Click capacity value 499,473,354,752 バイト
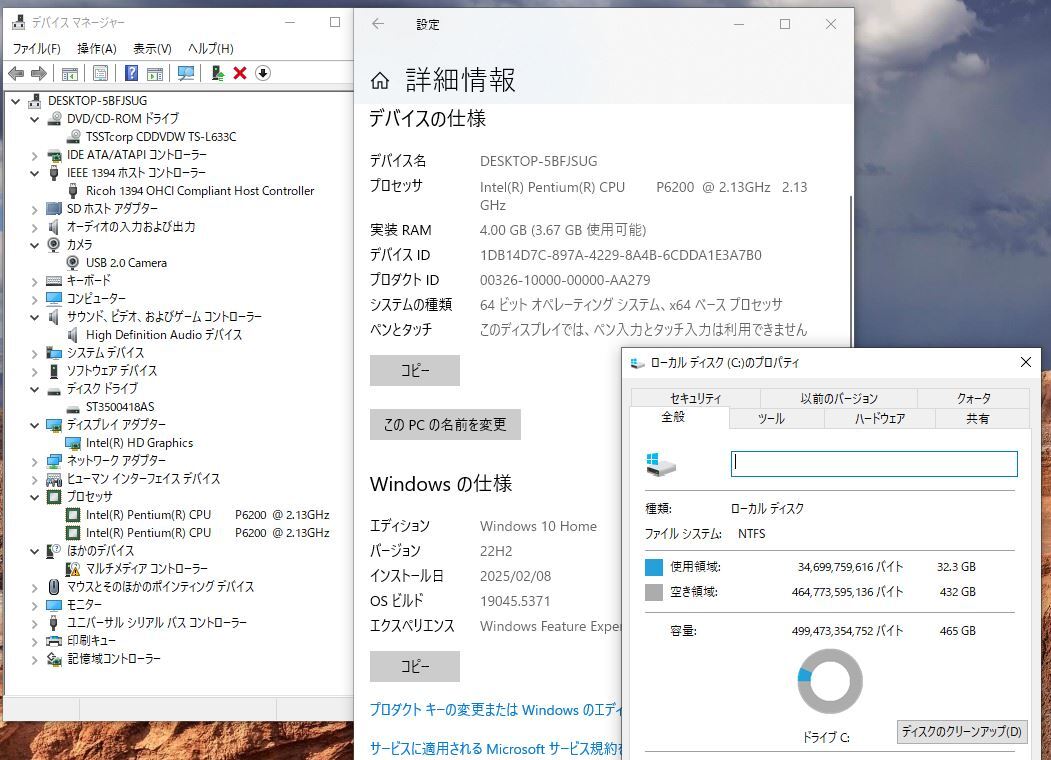Viewport: 1051px width, 760px height. coord(847,631)
